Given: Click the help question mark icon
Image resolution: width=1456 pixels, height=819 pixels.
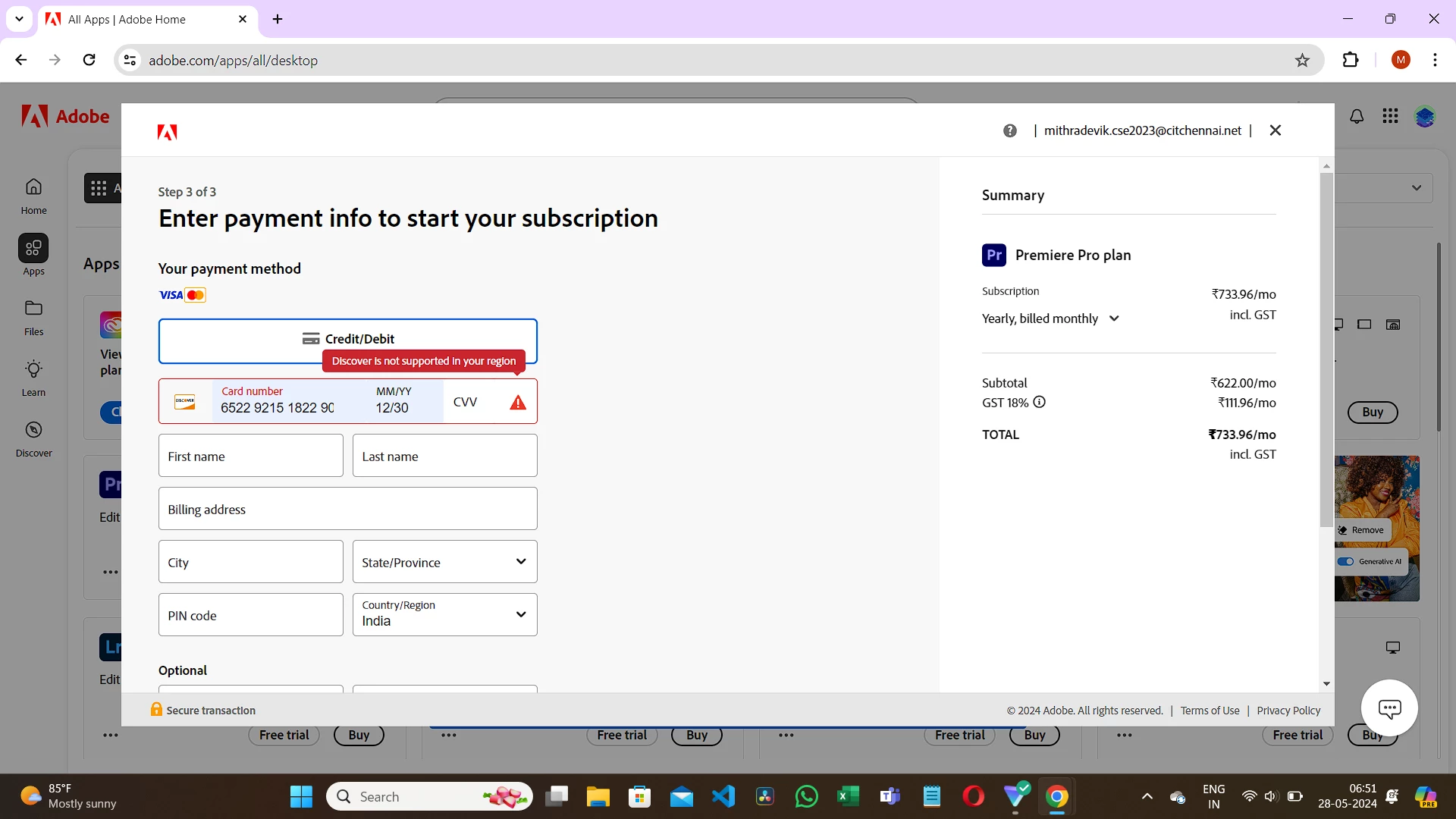Looking at the screenshot, I should click(x=1009, y=130).
